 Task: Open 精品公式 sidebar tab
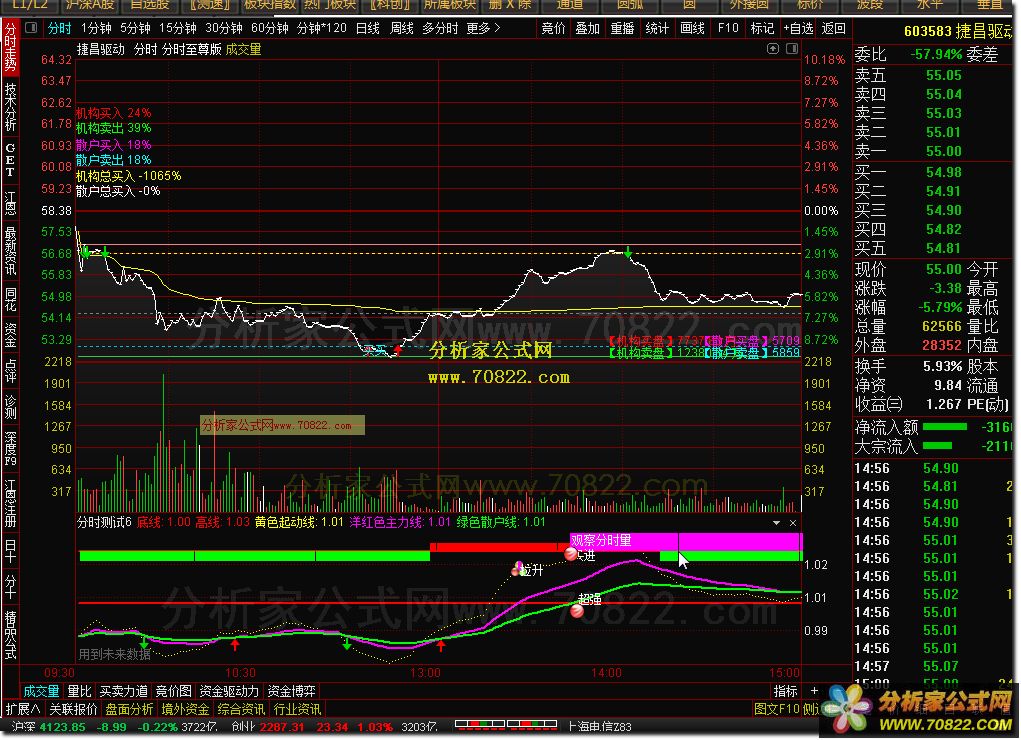[10, 634]
